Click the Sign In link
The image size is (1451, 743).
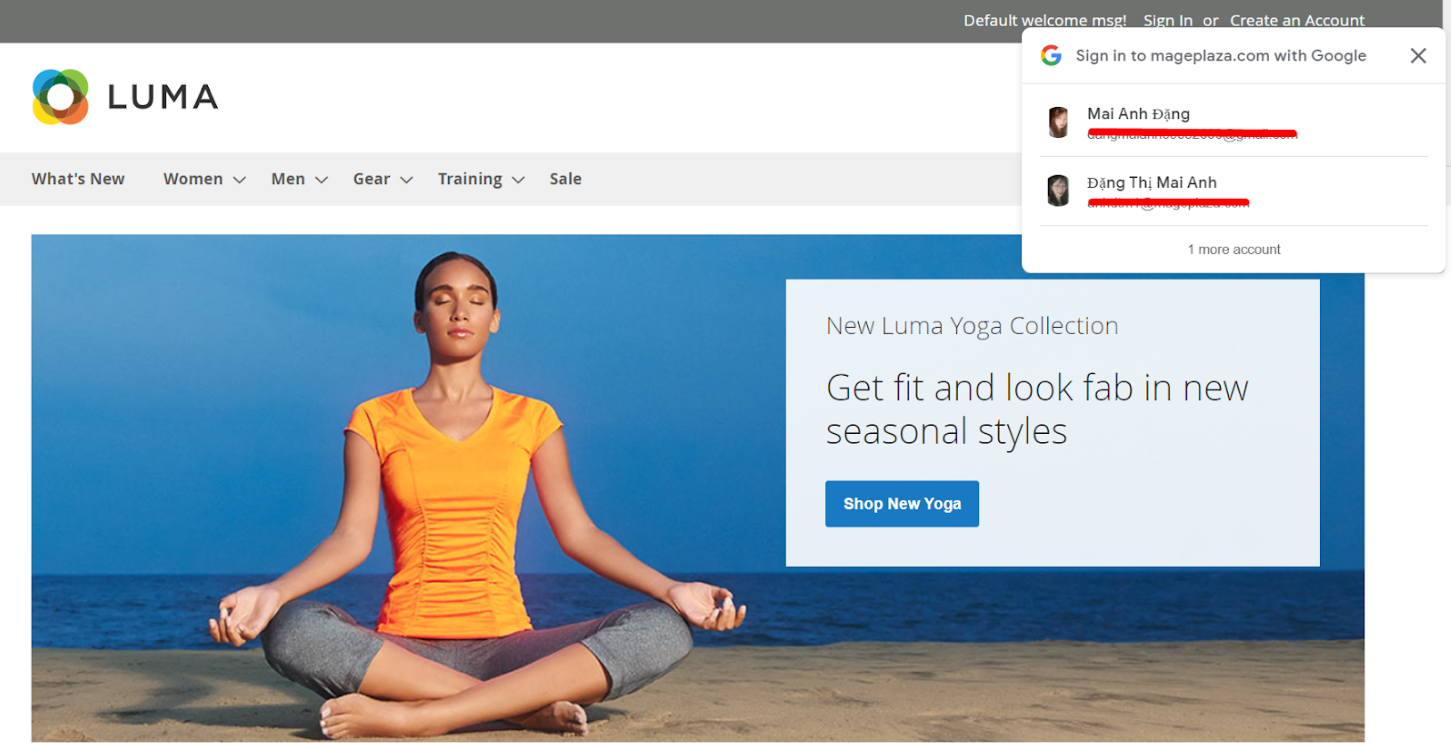coord(1167,20)
